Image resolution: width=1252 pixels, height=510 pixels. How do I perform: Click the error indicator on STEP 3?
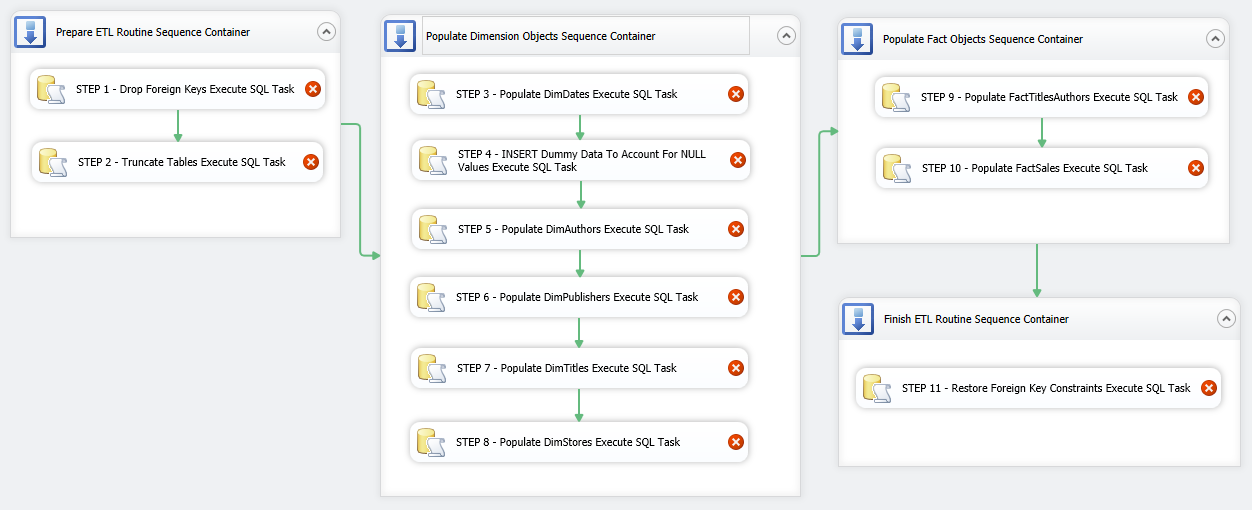[x=735, y=94]
